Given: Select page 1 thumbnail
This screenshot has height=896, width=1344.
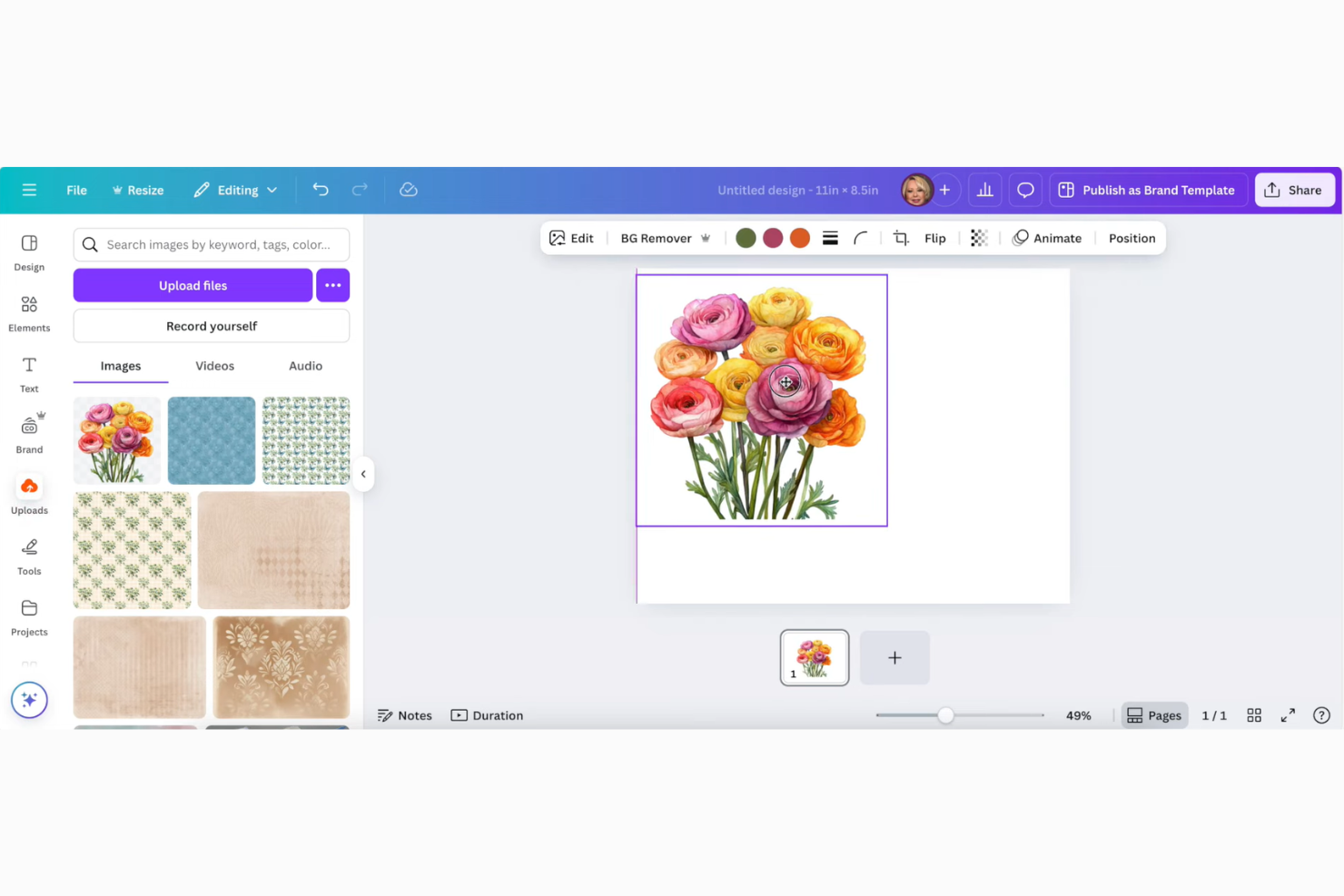Looking at the screenshot, I should point(815,657).
